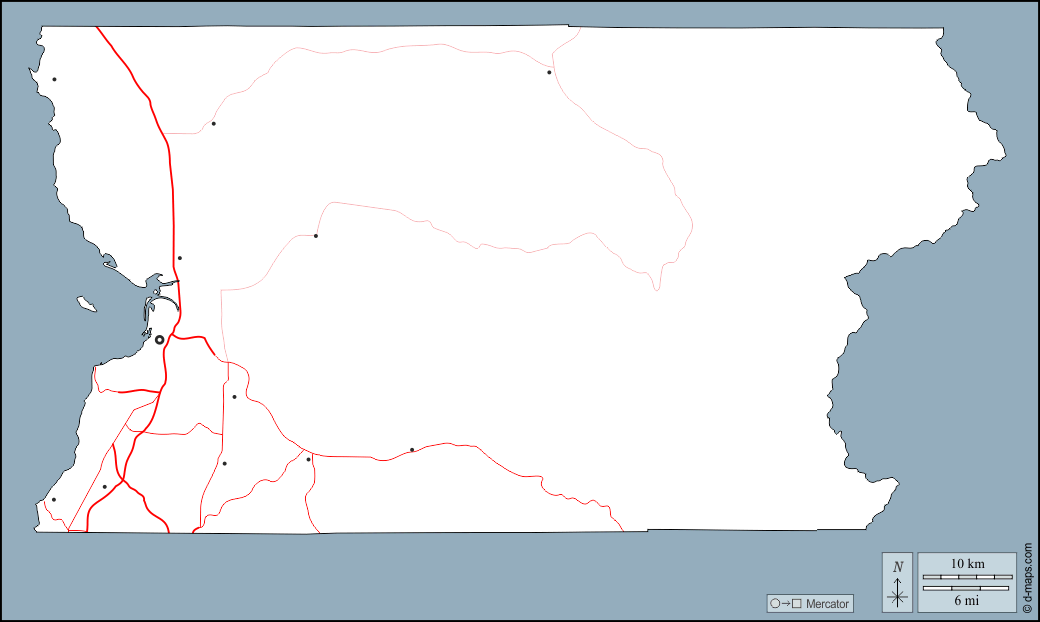Select the city dot in the southwest coastal corner

click(54, 500)
